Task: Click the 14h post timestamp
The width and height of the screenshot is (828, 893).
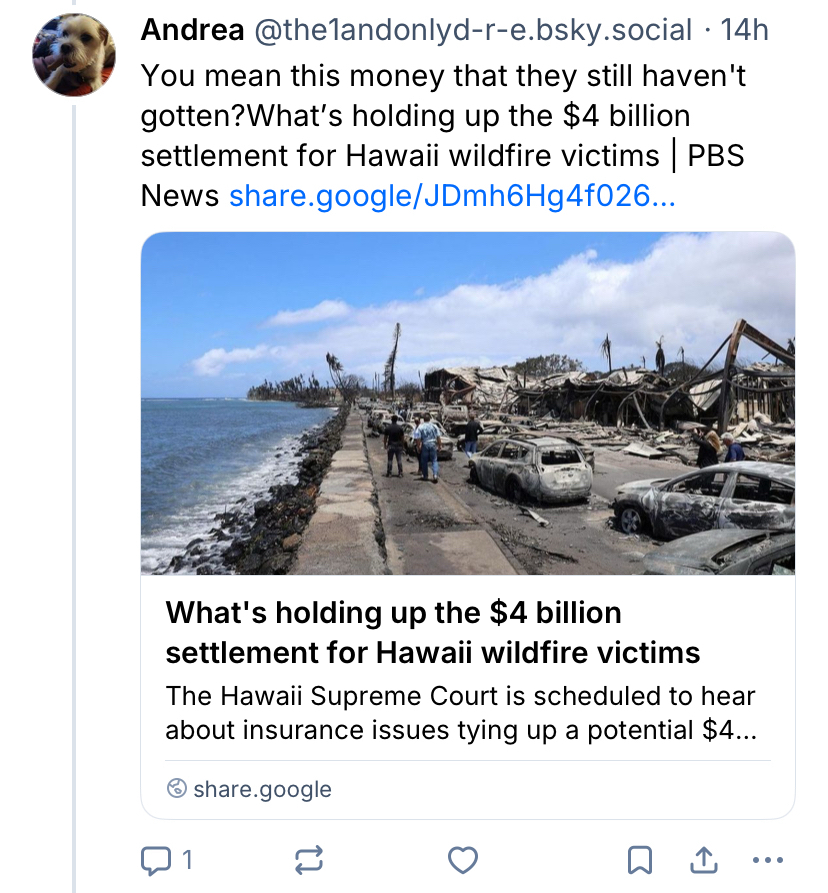Action: [x=744, y=30]
